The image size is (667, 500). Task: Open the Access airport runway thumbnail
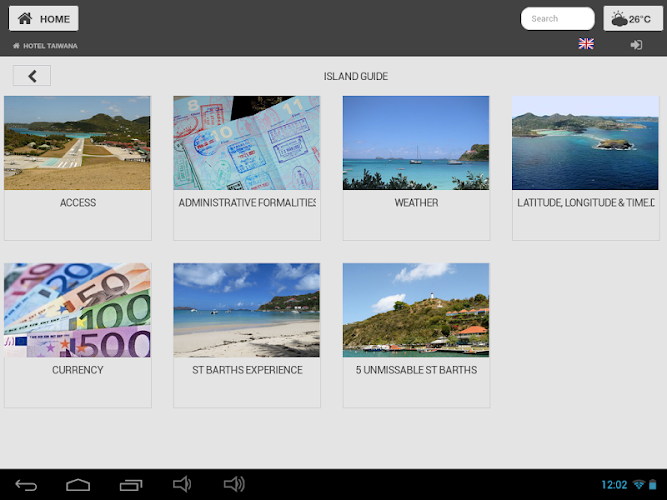[x=77, y=143]
